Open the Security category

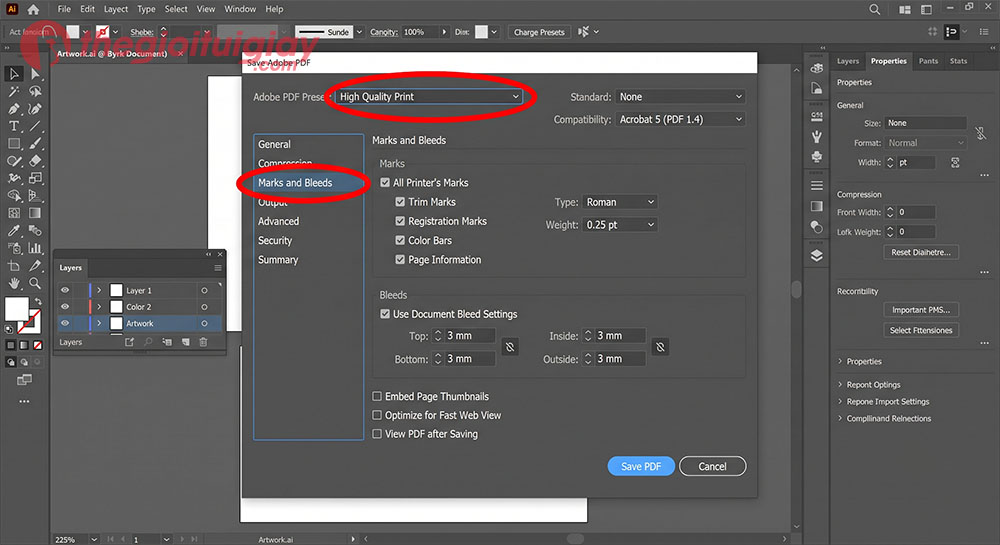pyautogui.click(x=275, y=240)
